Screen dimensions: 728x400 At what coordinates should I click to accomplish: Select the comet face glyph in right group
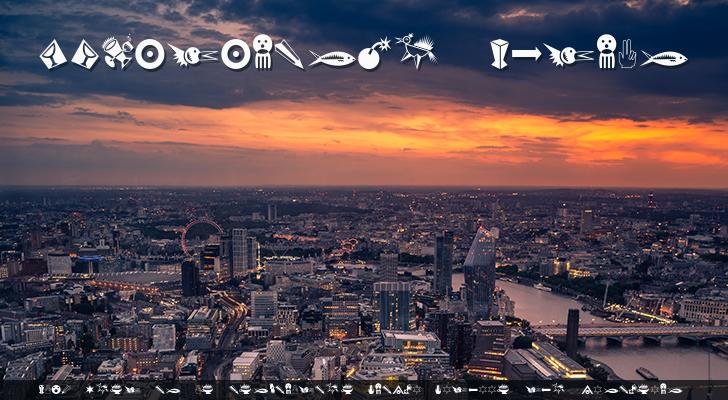(568, 55)
